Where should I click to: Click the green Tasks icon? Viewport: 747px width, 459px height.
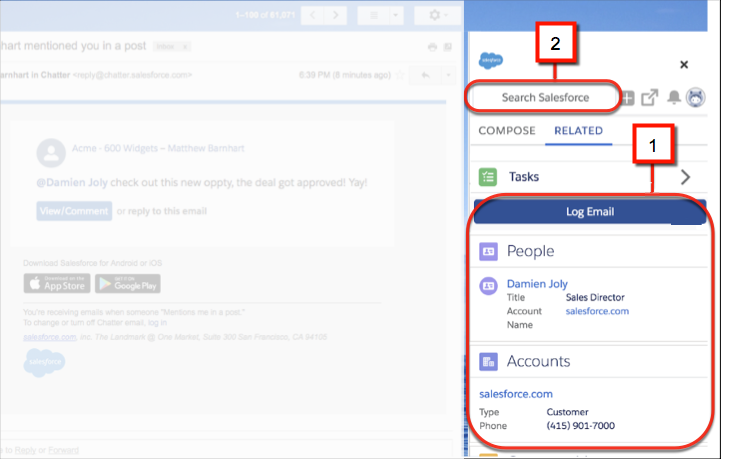coord(488,177)
